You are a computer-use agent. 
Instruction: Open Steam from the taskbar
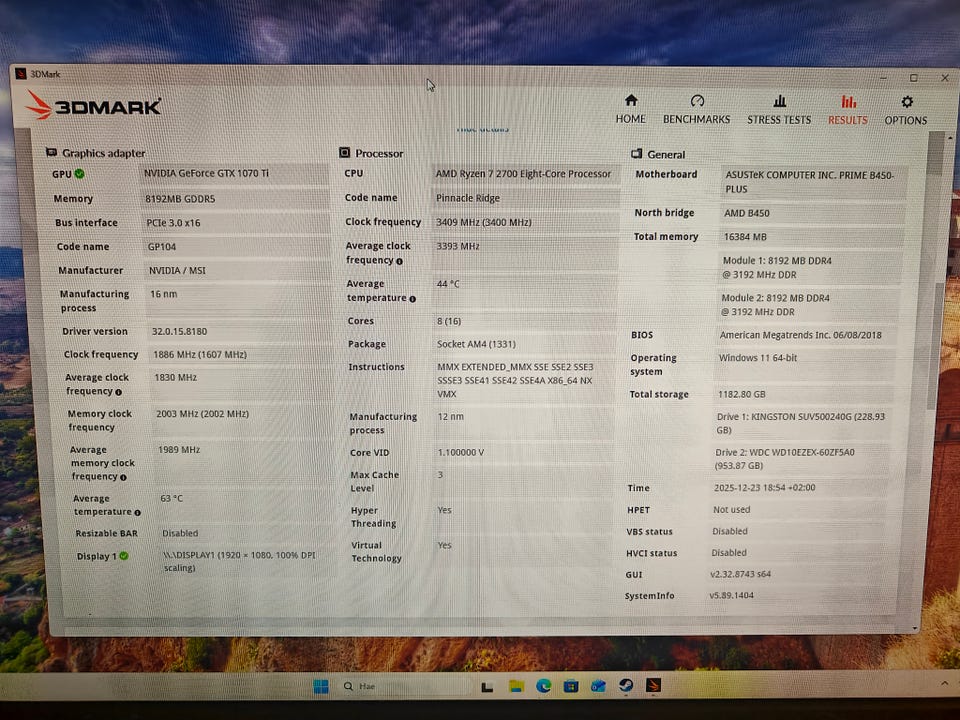pos(626,685)
